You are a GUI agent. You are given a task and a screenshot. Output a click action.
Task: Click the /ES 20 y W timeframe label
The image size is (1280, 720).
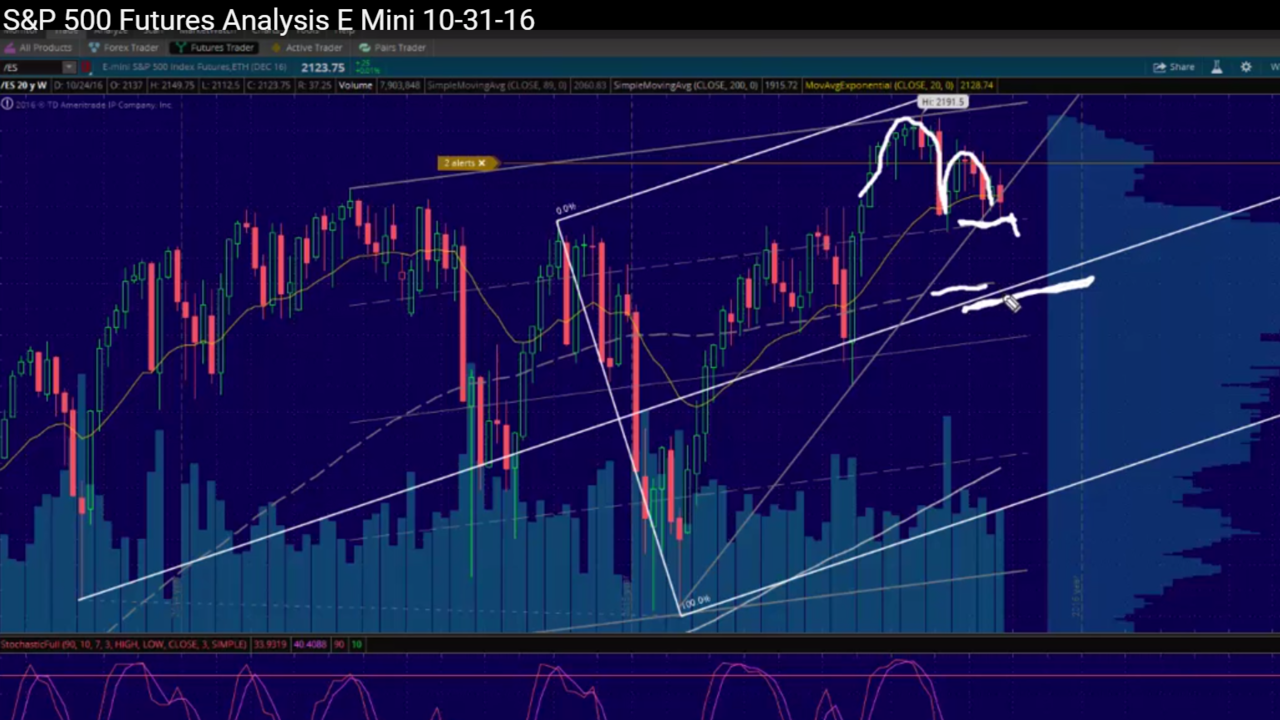tap(23, 85)
